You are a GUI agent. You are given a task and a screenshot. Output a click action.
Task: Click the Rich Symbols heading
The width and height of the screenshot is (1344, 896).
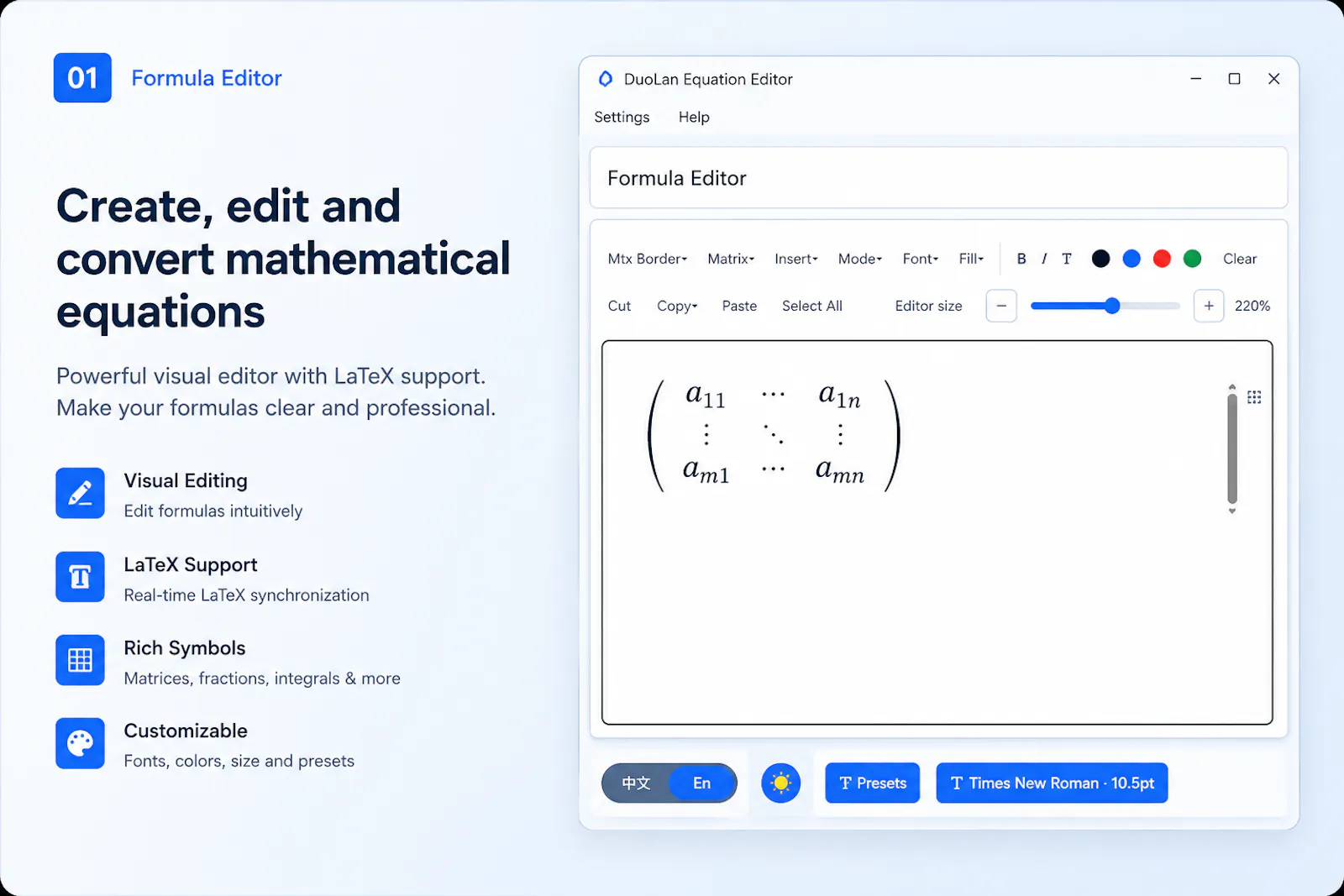(185, 647)
